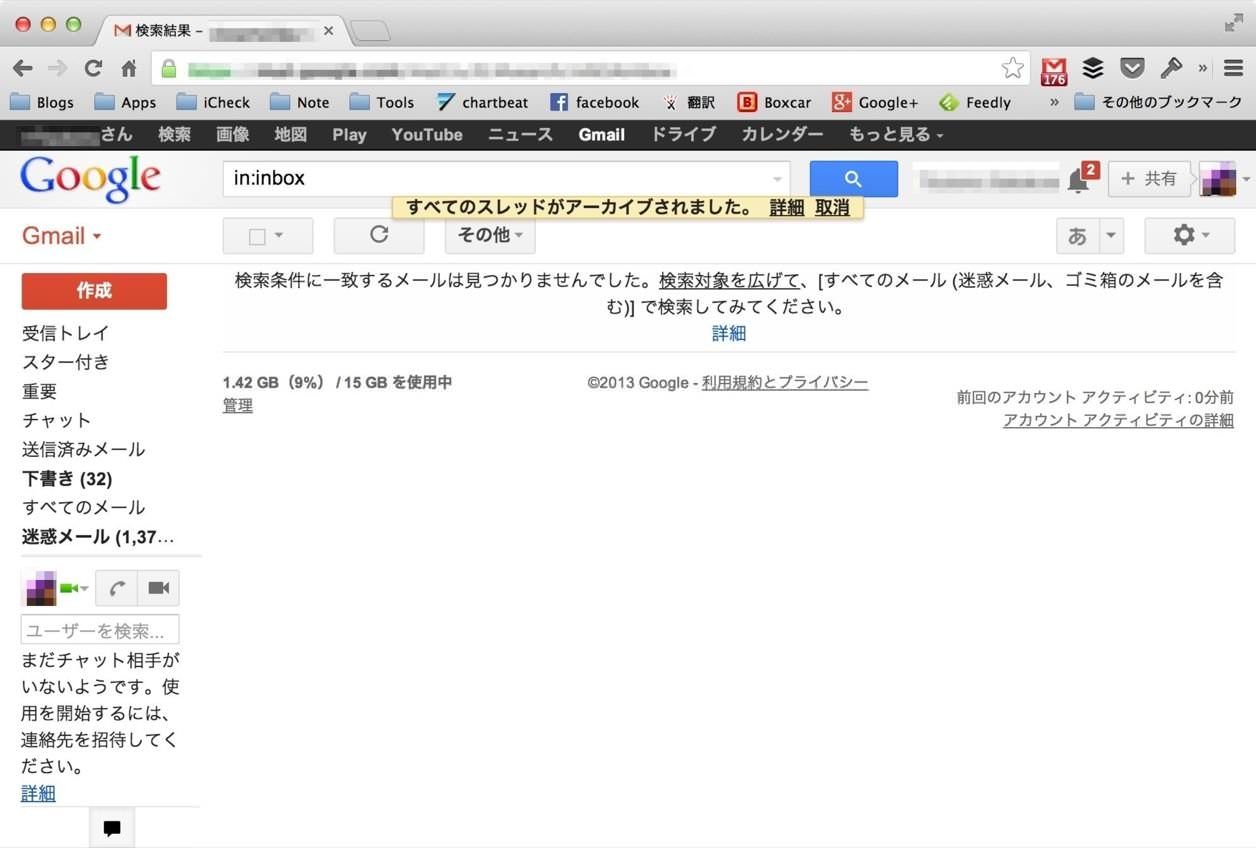This screenshot has height=848, width=1256.
Task: Open the Note bookmark folder
Action: (x=299, y=102)
